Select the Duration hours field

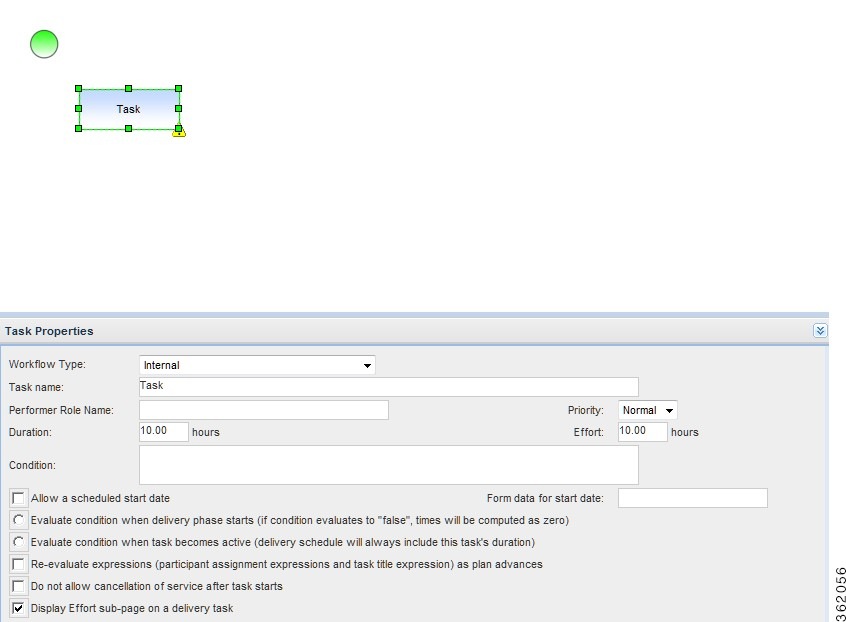point(162,431)
